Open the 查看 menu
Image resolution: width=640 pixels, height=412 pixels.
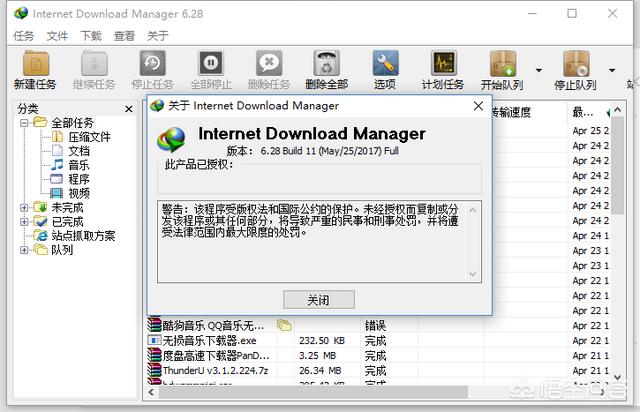coord(124,36)
